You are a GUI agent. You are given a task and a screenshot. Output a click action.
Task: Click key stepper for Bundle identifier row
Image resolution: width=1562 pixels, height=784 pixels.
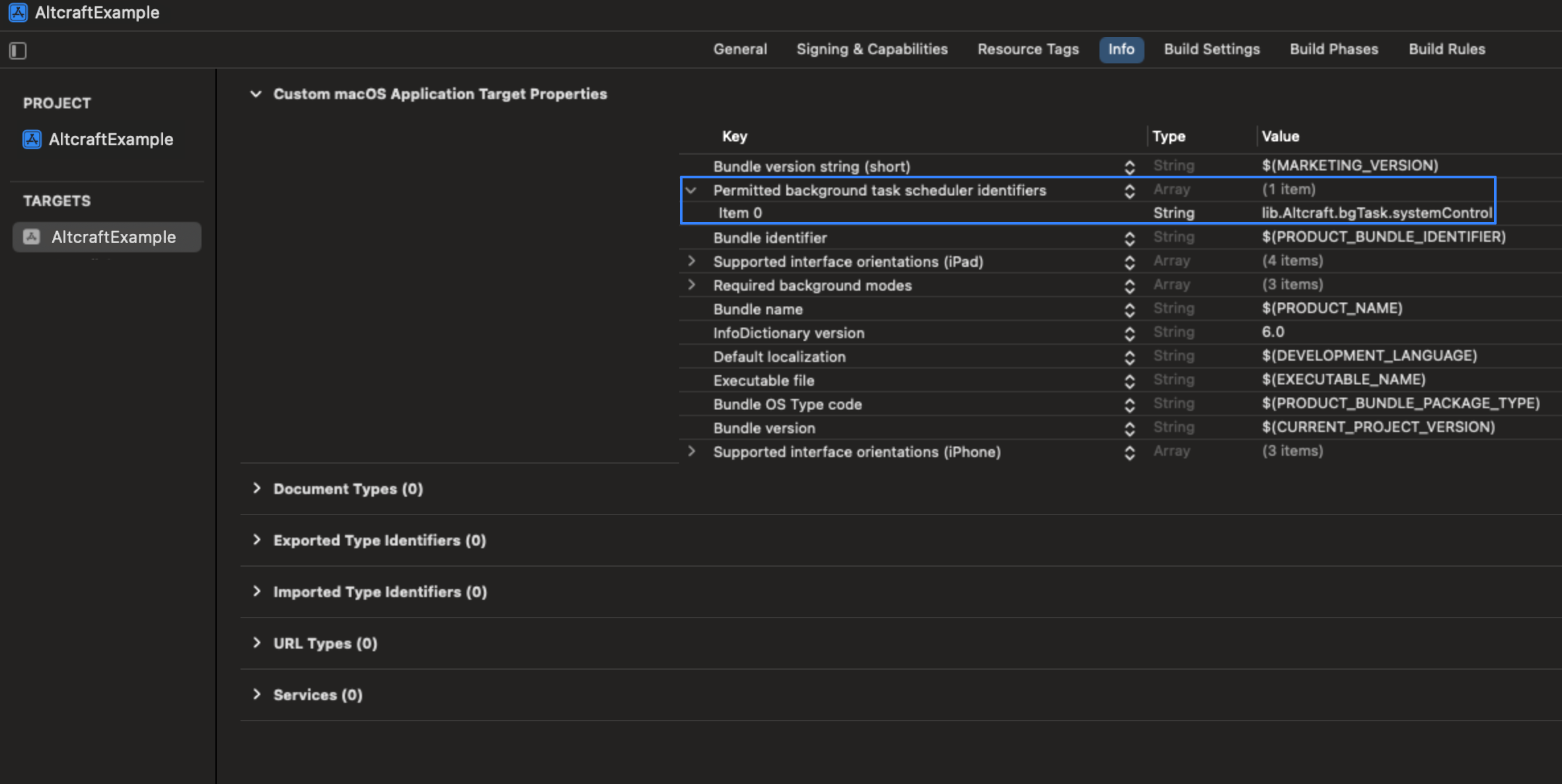pyautogui.click(x=1129, y=238)
